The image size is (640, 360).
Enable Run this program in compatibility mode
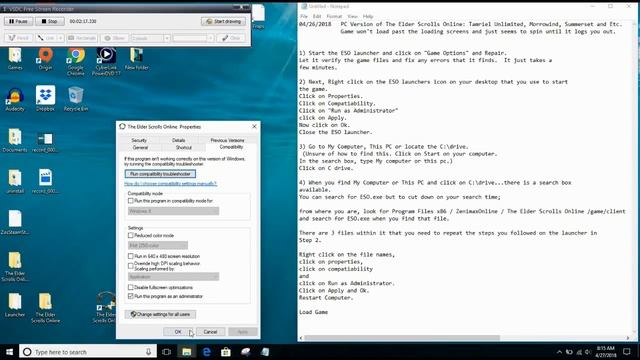pyautogui.click(x=131, y=201)
